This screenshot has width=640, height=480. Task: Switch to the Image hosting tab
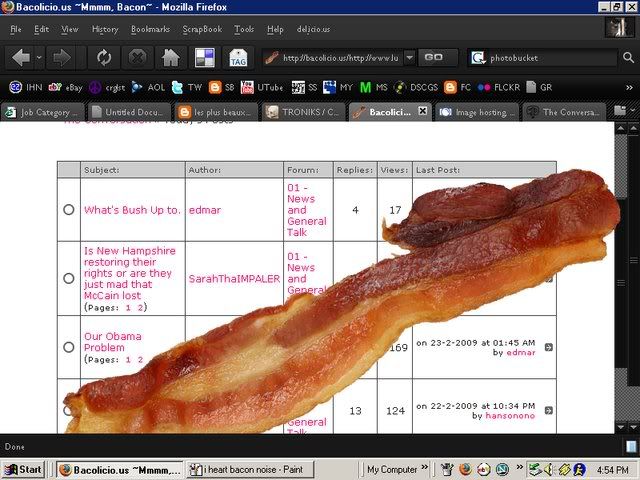point(477,112)
